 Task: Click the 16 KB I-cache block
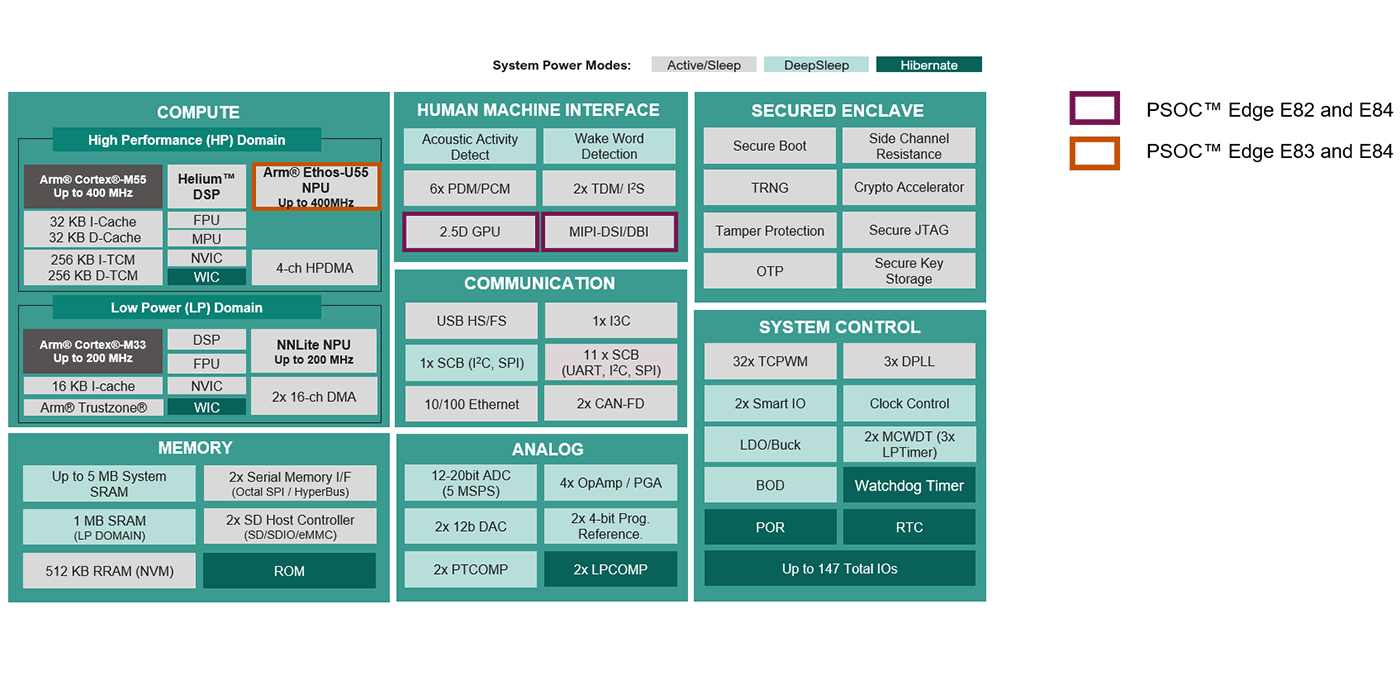point(93,386)
